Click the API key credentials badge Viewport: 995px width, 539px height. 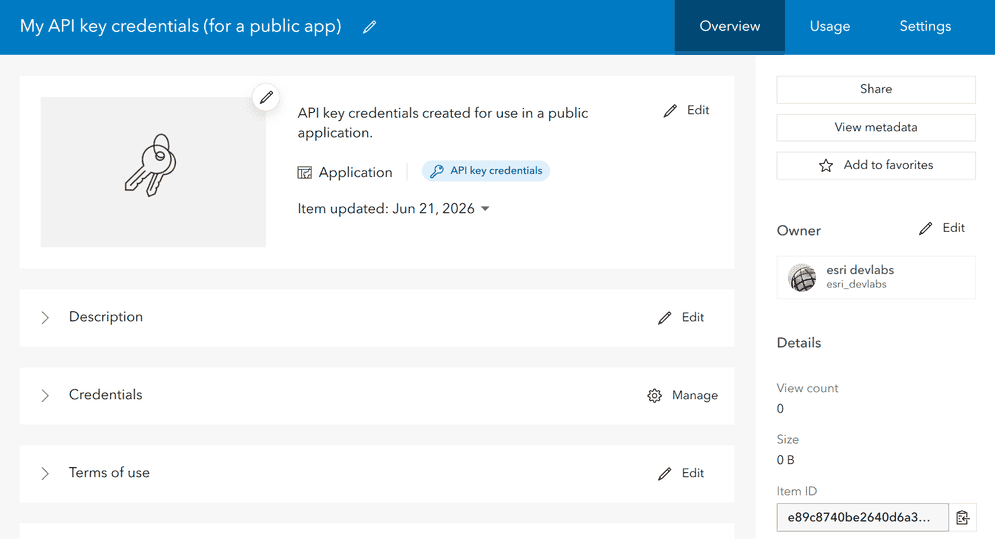(x=485, y=171)
